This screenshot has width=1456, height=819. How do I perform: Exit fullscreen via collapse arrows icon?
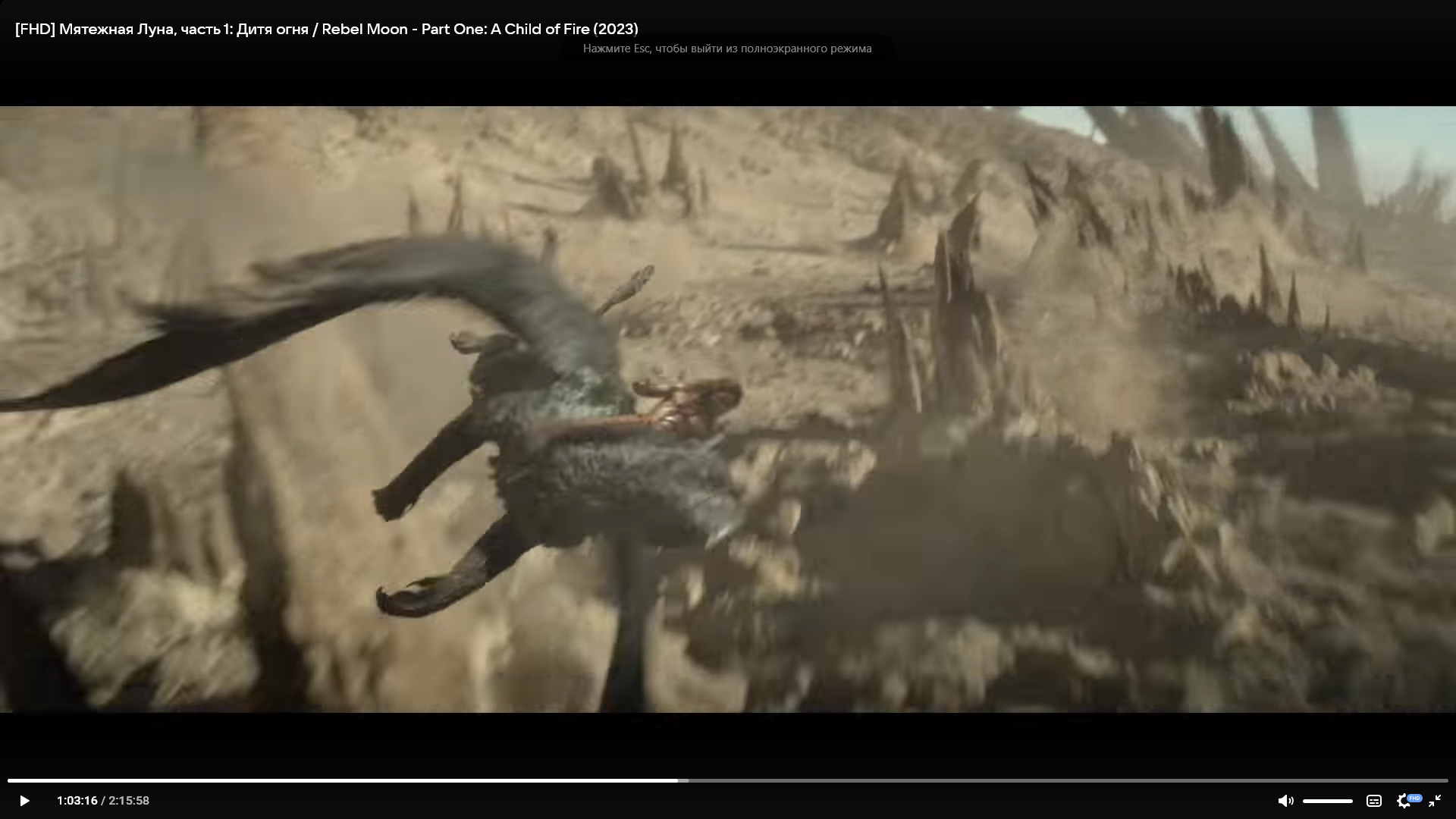point(1435,801)
